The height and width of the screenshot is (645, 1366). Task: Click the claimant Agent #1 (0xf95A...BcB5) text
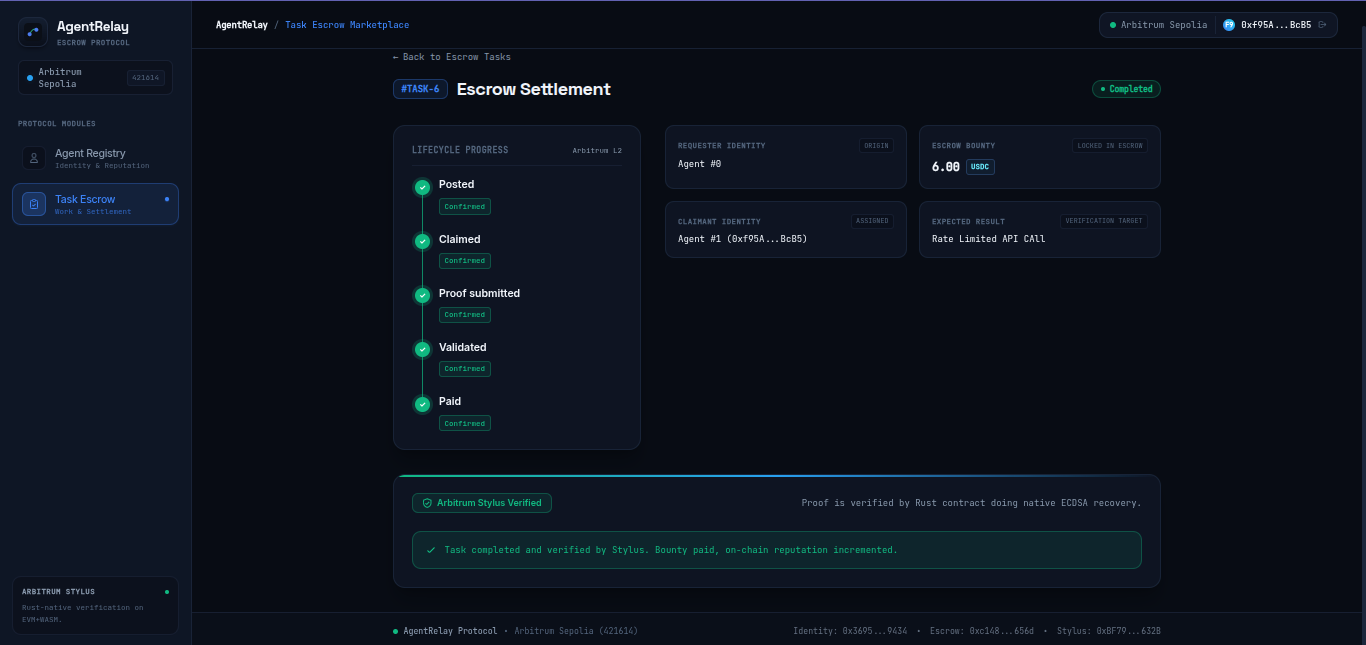tap(742, 239)
